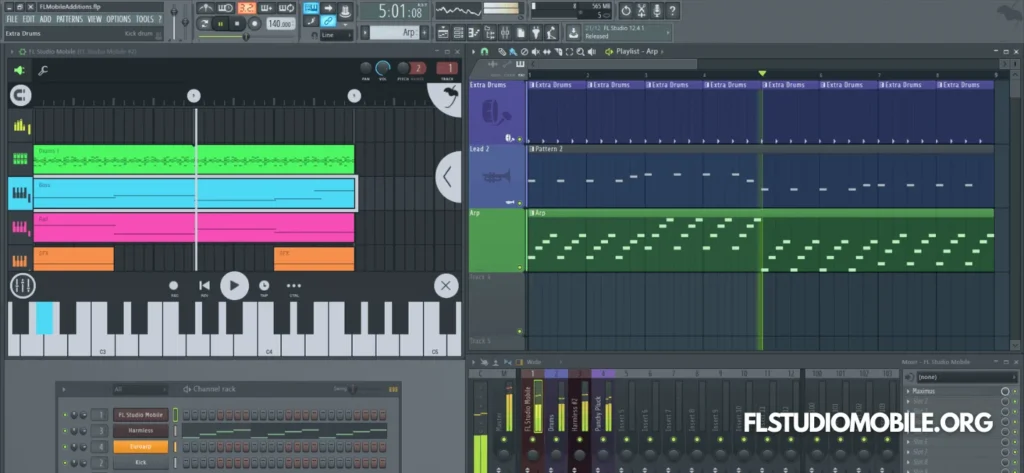1024x473 pixels.
Task: Select the Extra Drums track header
Action: (x=498, y=112)
